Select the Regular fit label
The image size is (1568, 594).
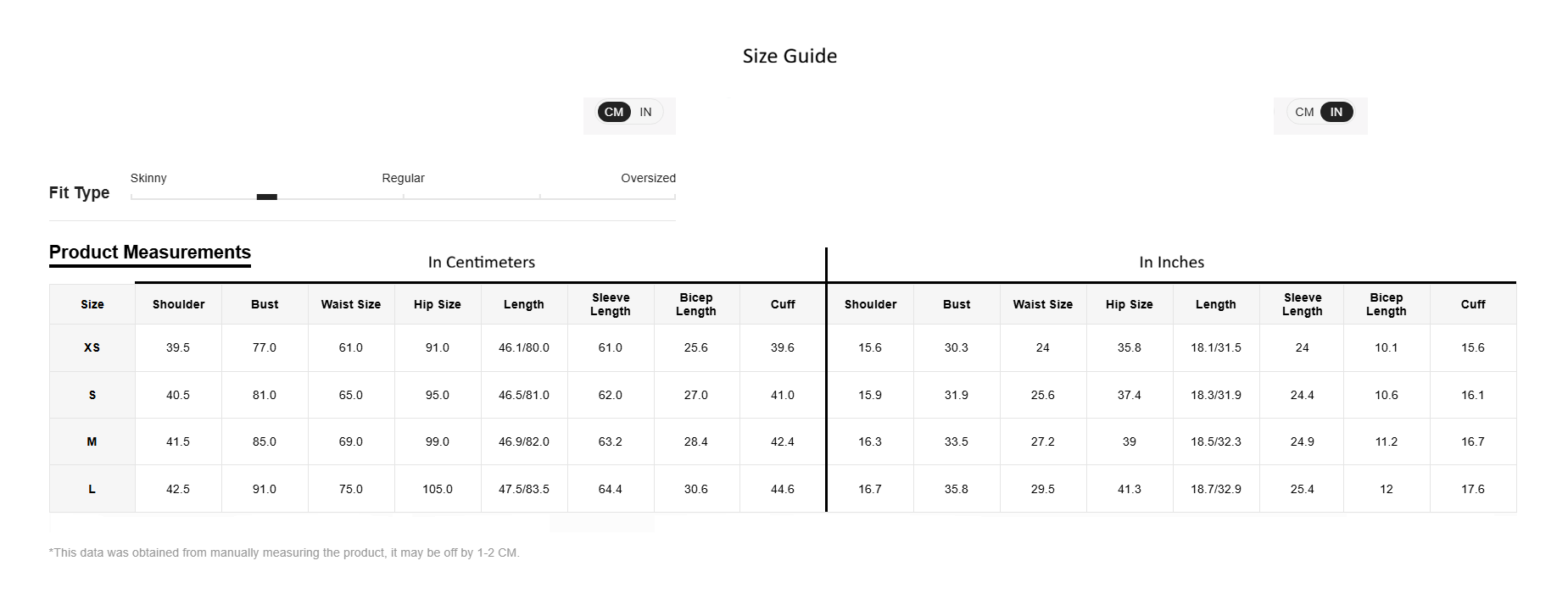[403, 178]
